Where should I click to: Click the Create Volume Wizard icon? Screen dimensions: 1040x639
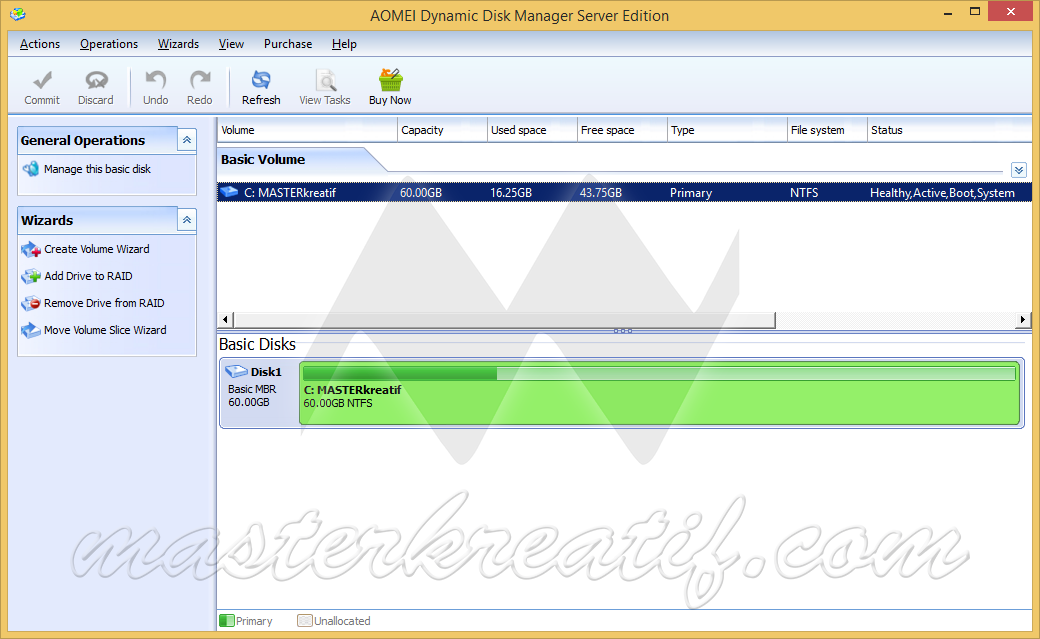[31, 249]
